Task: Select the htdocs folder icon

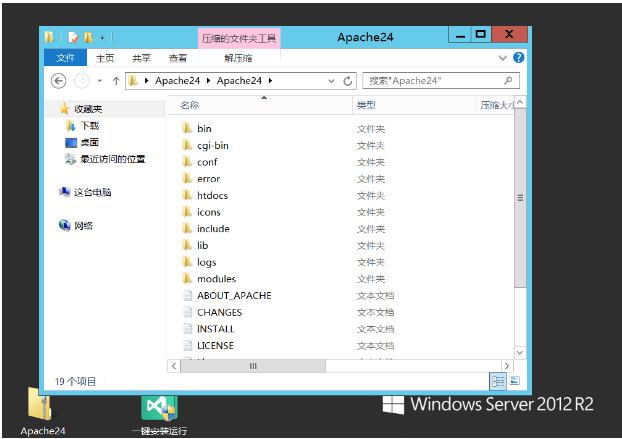Action: tap(187, 195)
